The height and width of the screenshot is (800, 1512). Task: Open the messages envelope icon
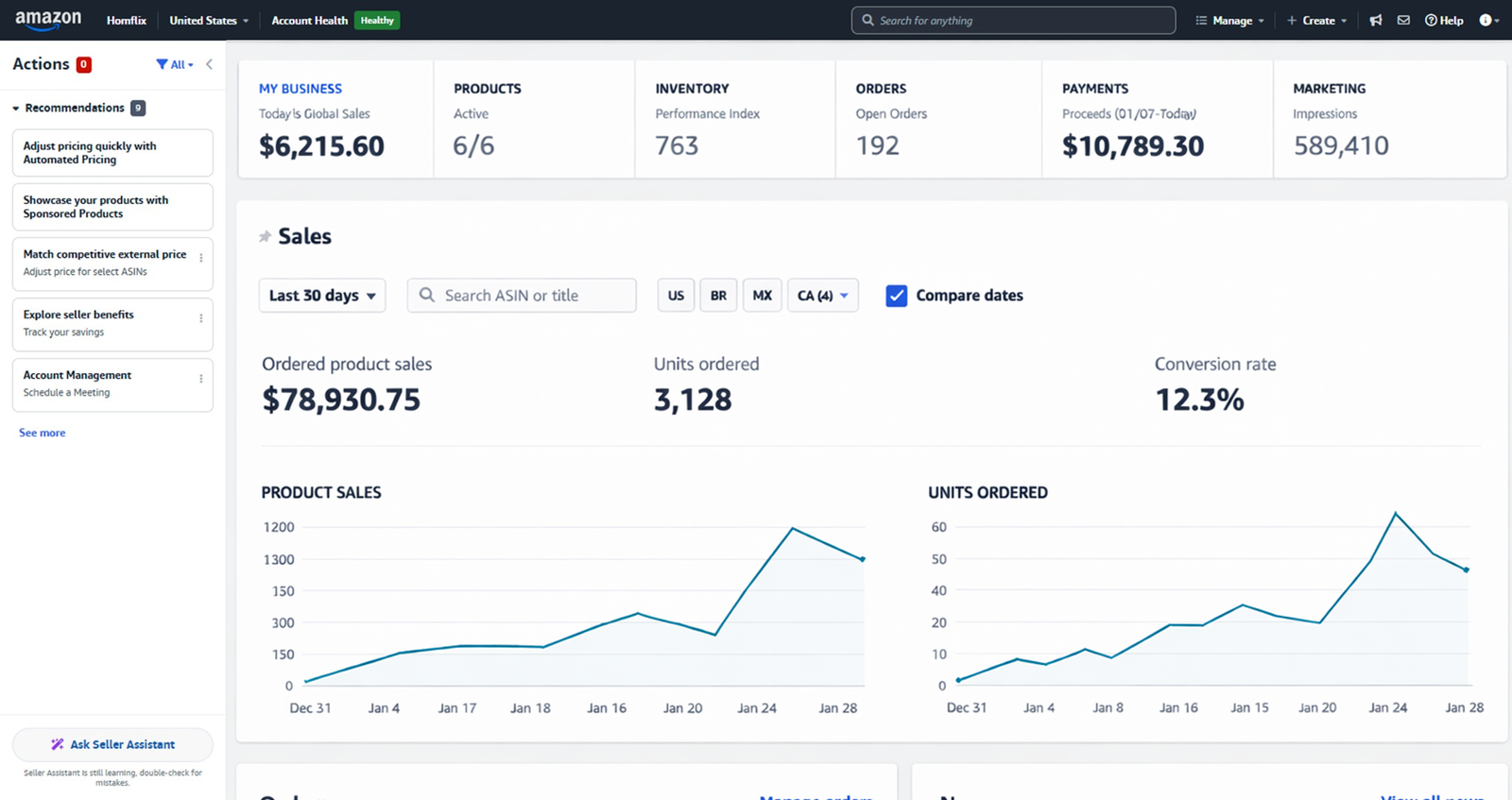(1403, 20)
